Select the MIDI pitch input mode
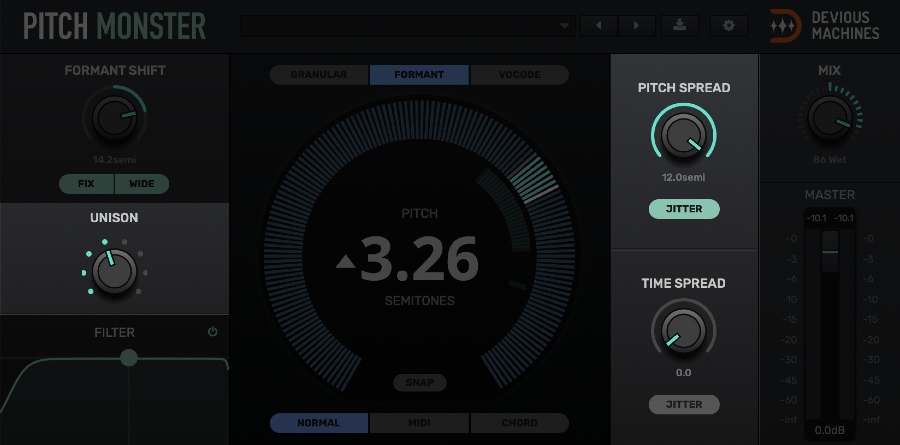Image resolution: width=900 pixels, height=445 pixels. click(x=419, y=423)
